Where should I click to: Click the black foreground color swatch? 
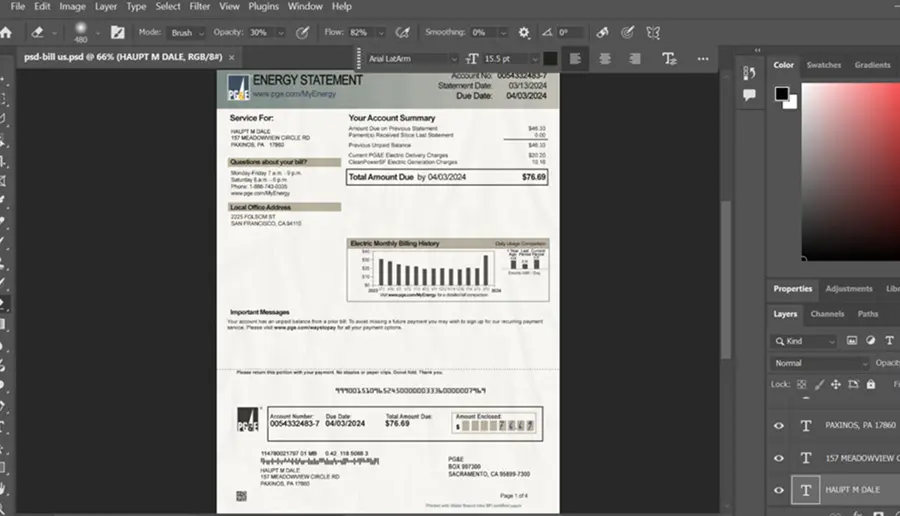pyautogui.click(x=782, y=94)
